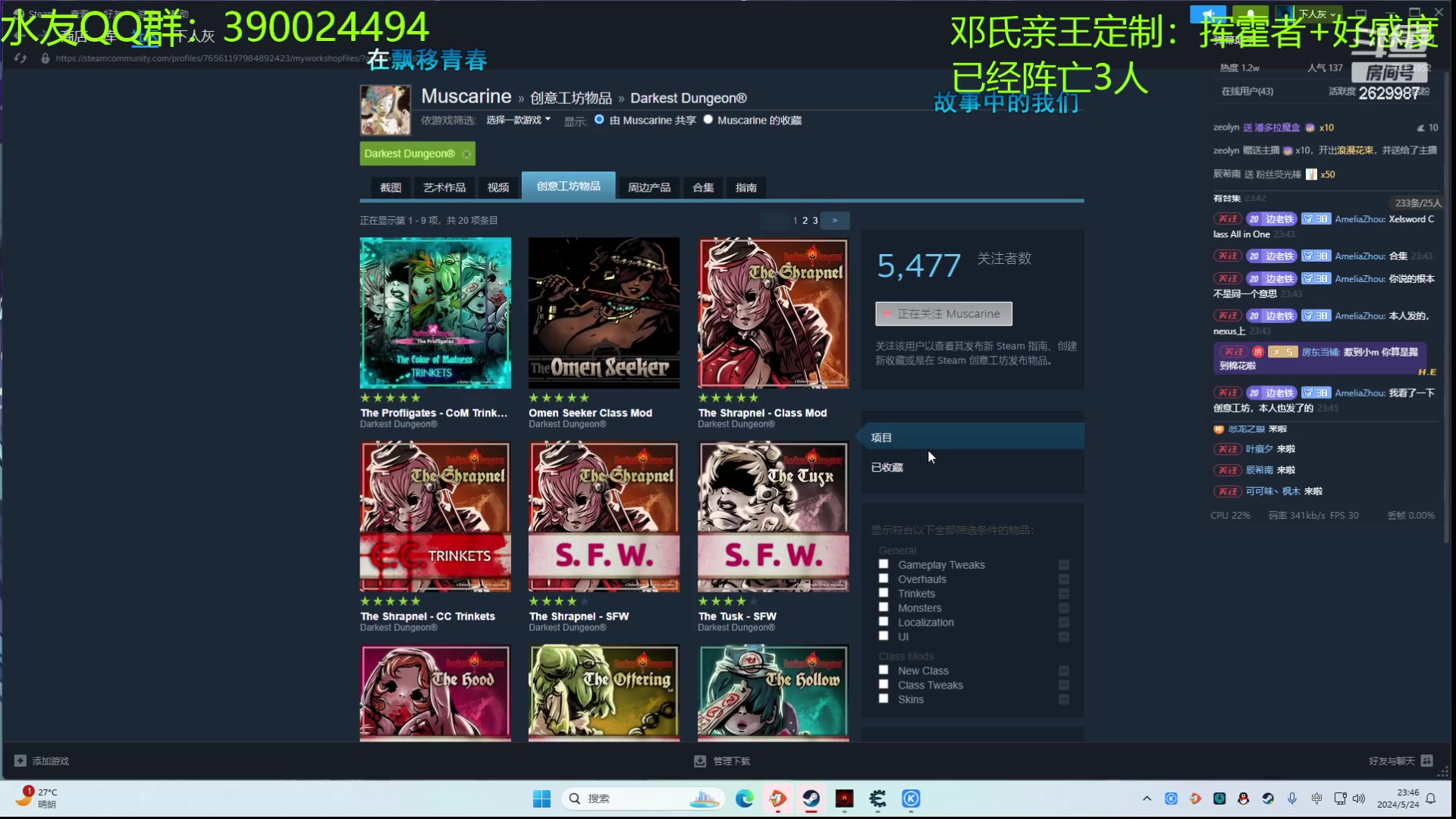Open the Darkest Dungeon® breadcrumb link
The image size is (1456, 819).
click(689, 99)
